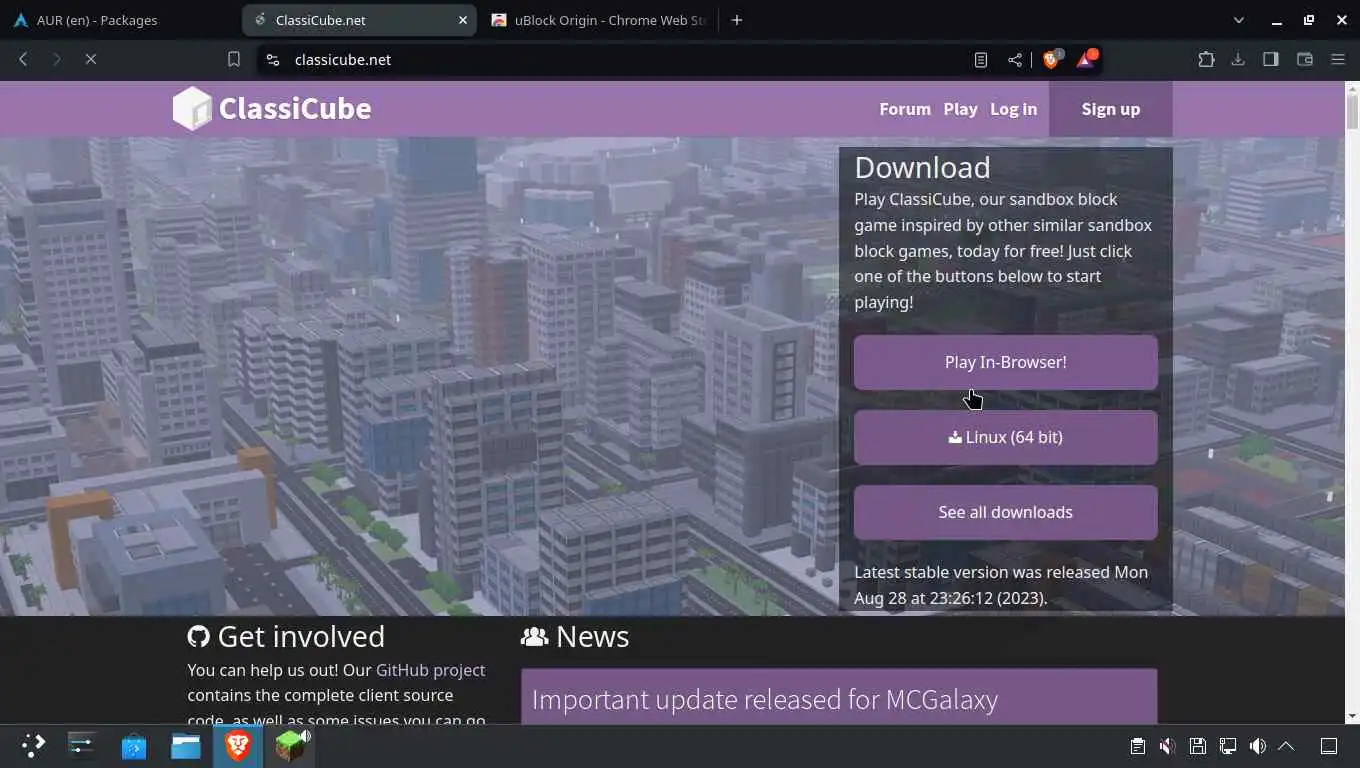Open system settings icon in taskbar
The height and width of the screenshot is (768, 1360).
(81, 745)
